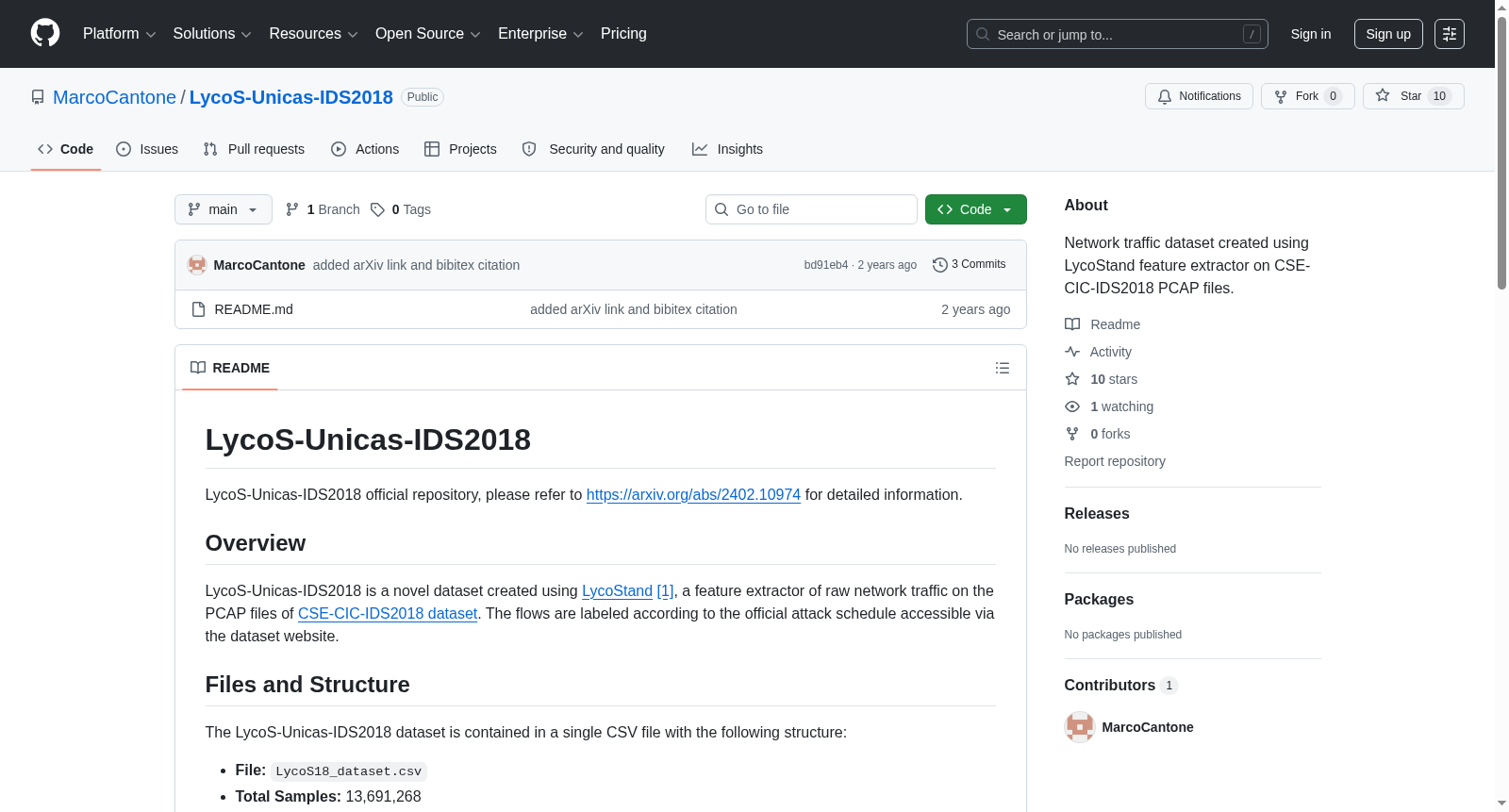
Task: Open the MarcoCantone owner profile link
Action: tap(114, 97)
